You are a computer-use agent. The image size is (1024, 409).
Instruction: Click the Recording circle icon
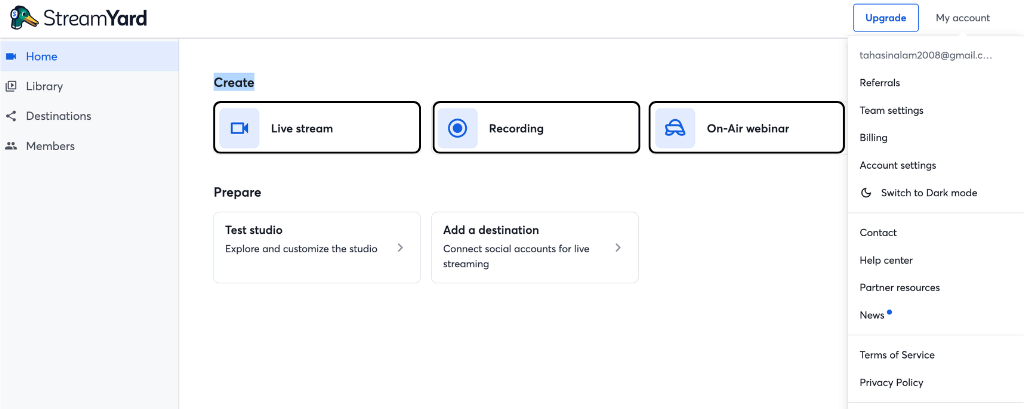pos(457,128)
